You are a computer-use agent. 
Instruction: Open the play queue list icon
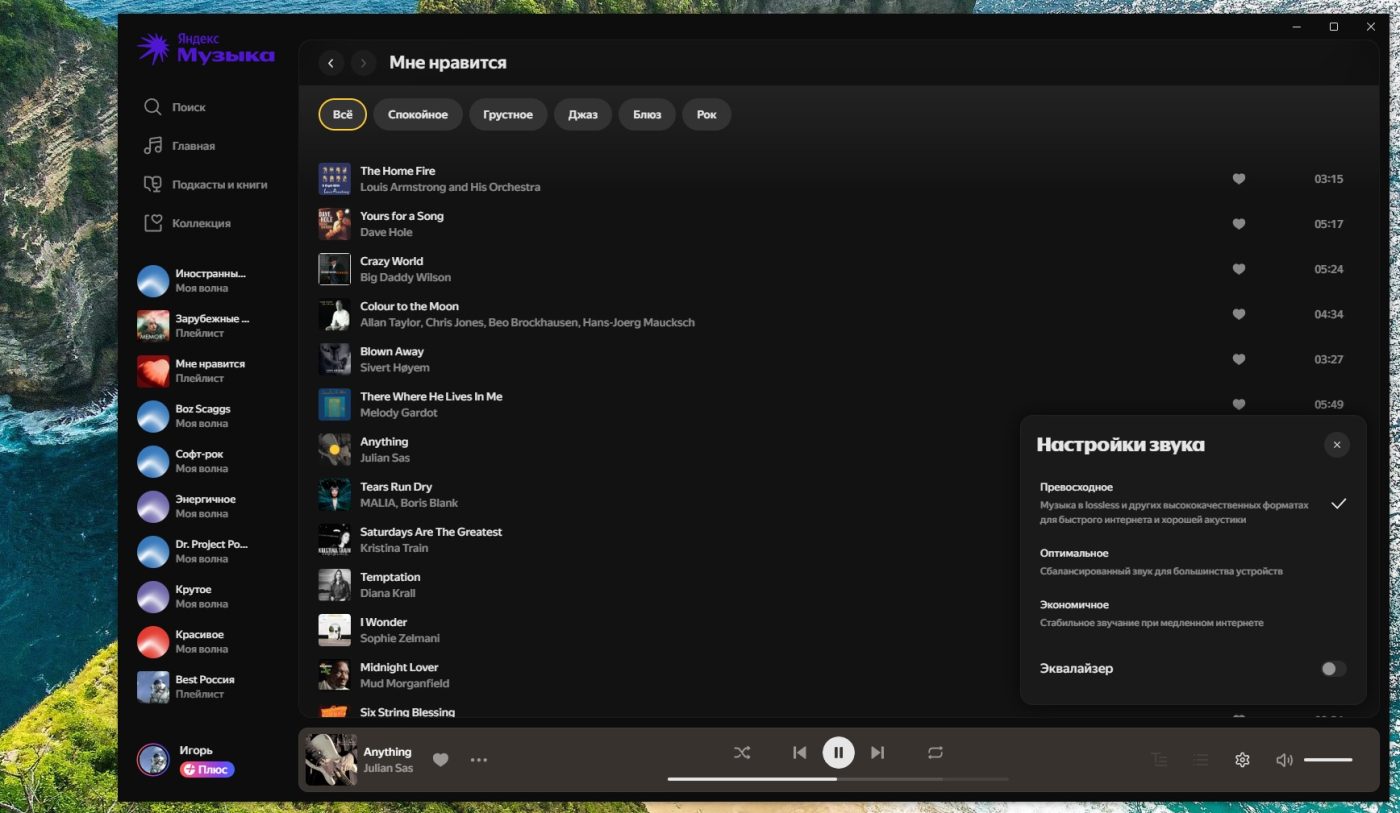pyautogui.click(x=1201, y=760)
